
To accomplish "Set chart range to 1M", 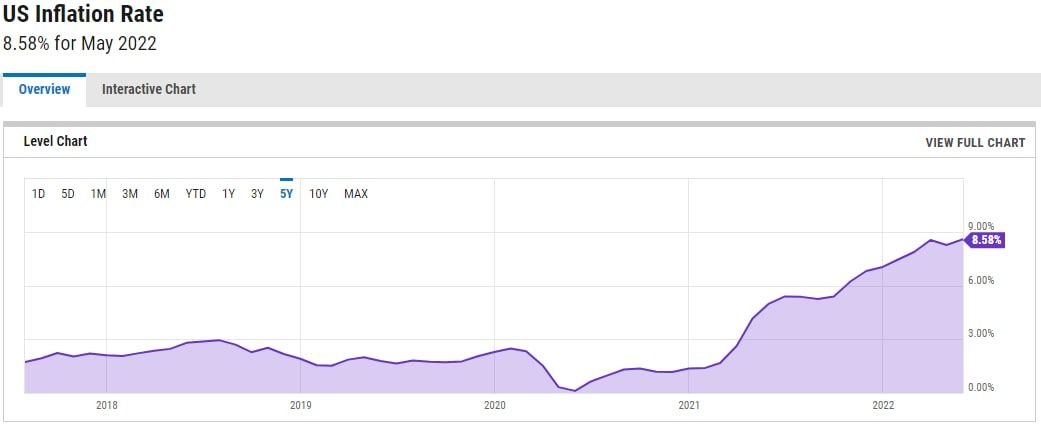I will coord(98,194).
